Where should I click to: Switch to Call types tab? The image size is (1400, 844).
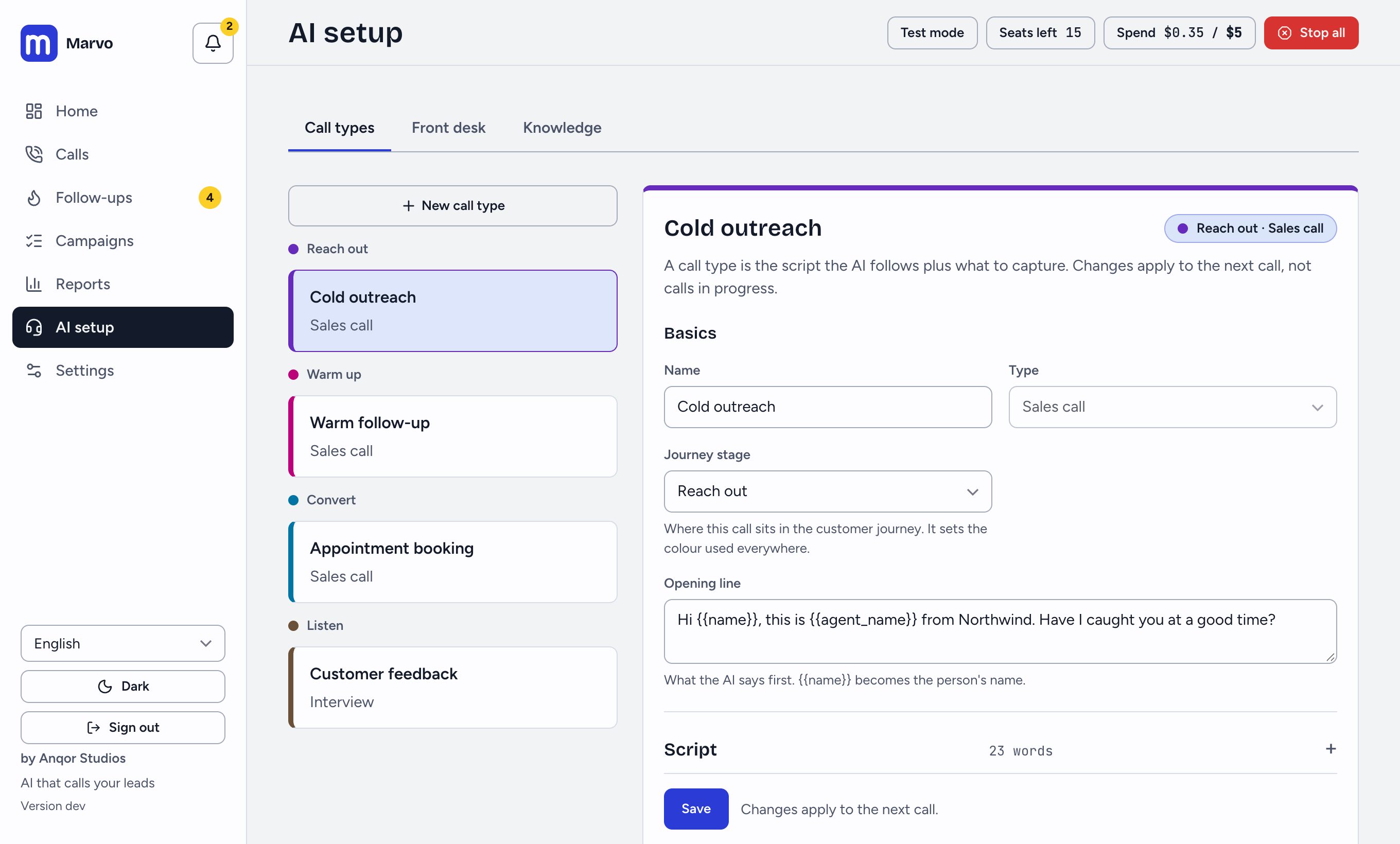(339, 128)
